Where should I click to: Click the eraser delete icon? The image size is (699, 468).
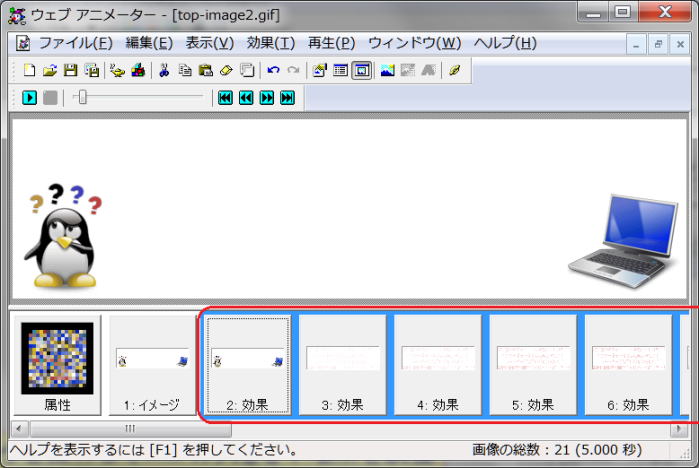point(226,70)
